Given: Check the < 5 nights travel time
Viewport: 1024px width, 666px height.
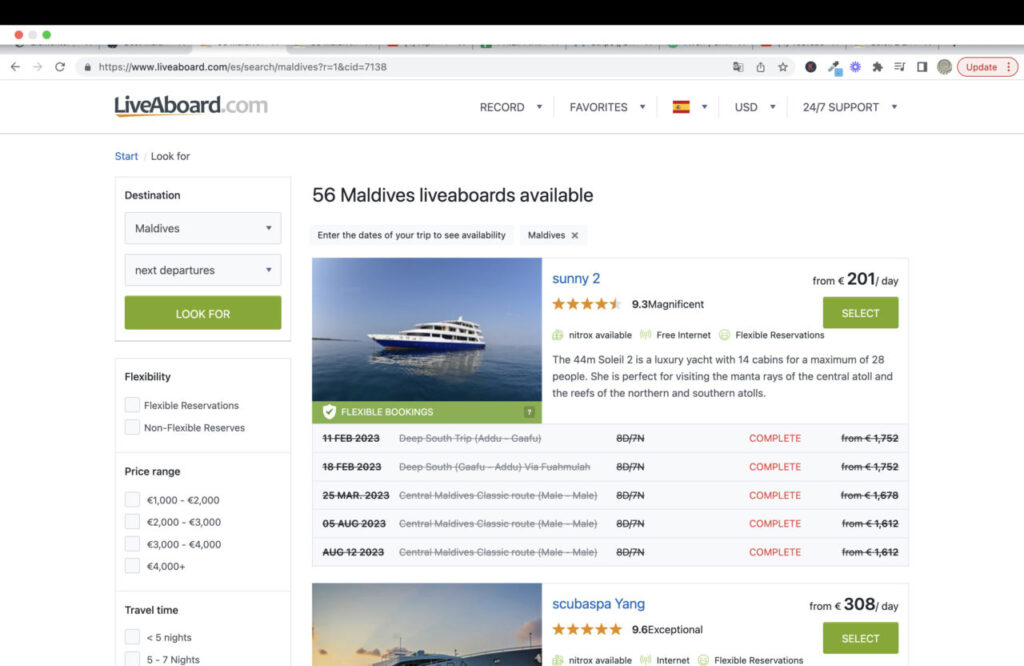Looking at the screenshot, I should point(132,637).
